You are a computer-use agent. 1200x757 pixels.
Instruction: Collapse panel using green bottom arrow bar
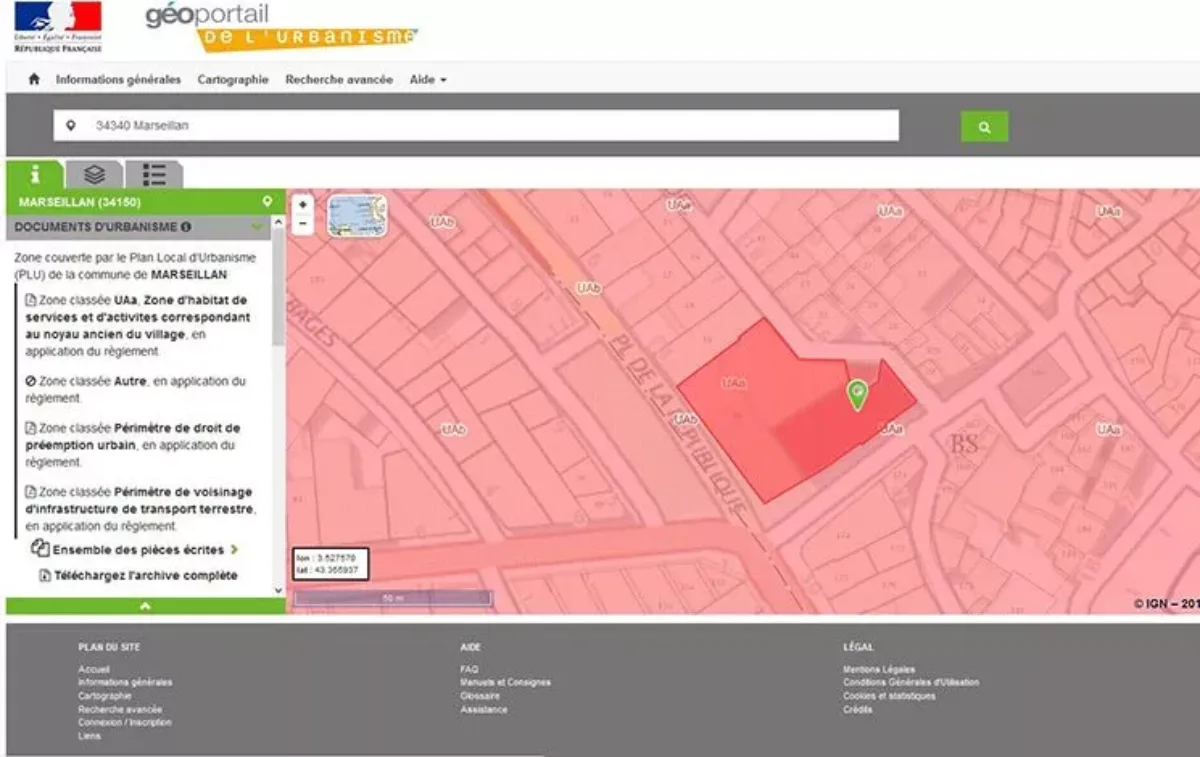145,606
